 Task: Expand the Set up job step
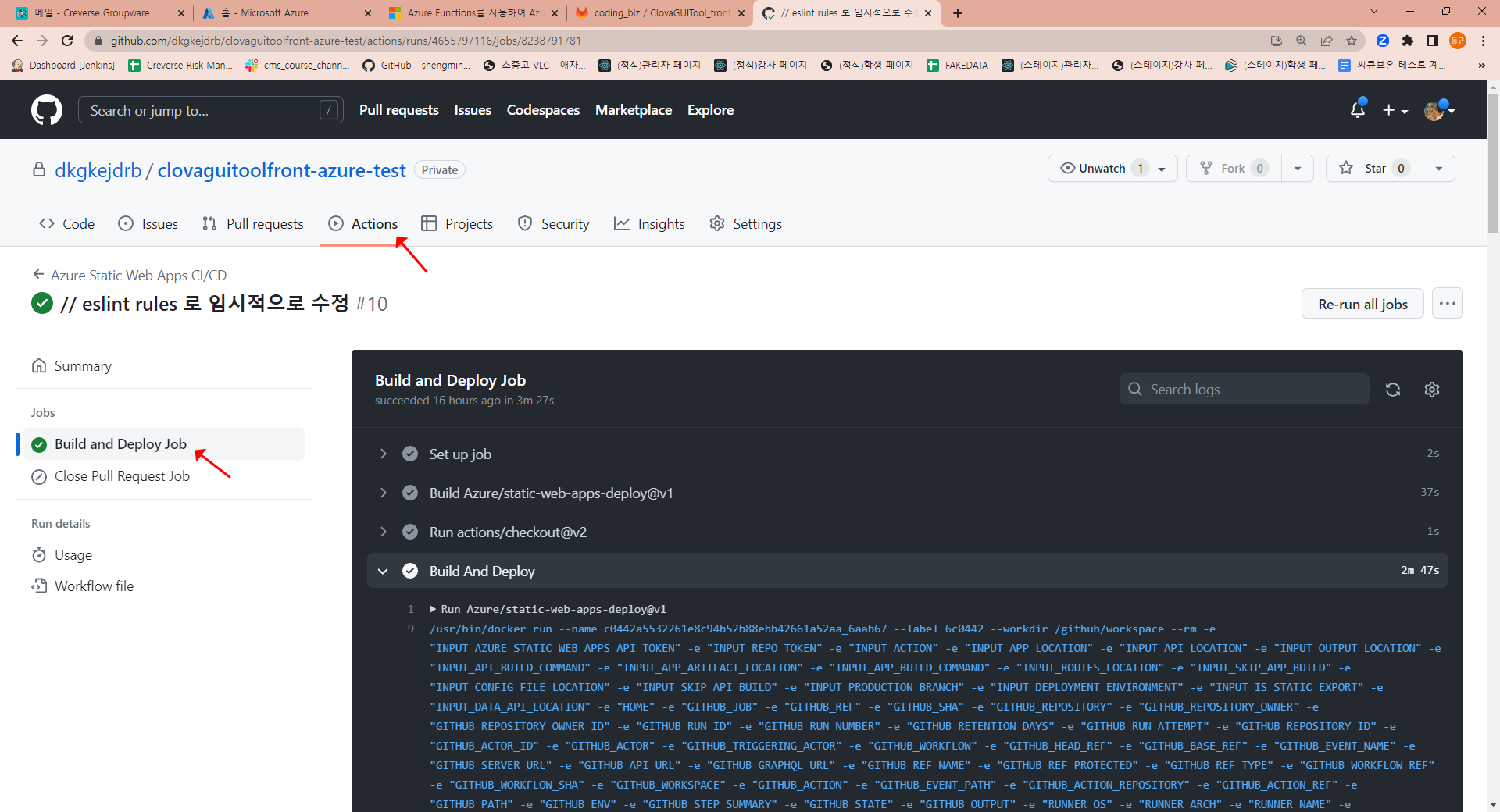point(383,454)
